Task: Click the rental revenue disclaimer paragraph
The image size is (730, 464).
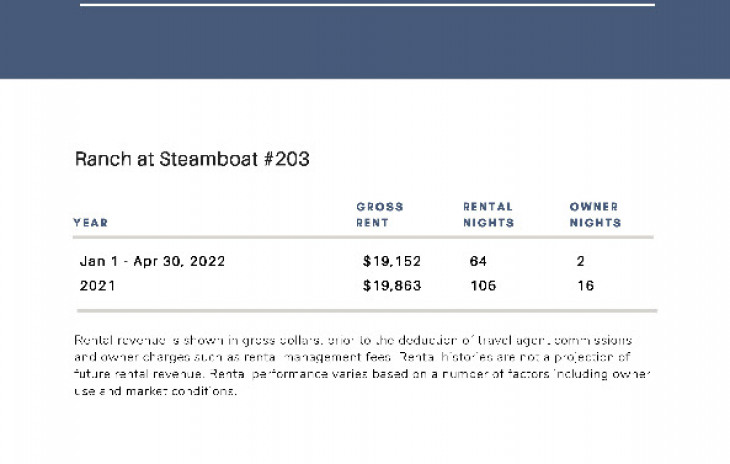Action: click(x=362, y=365)
